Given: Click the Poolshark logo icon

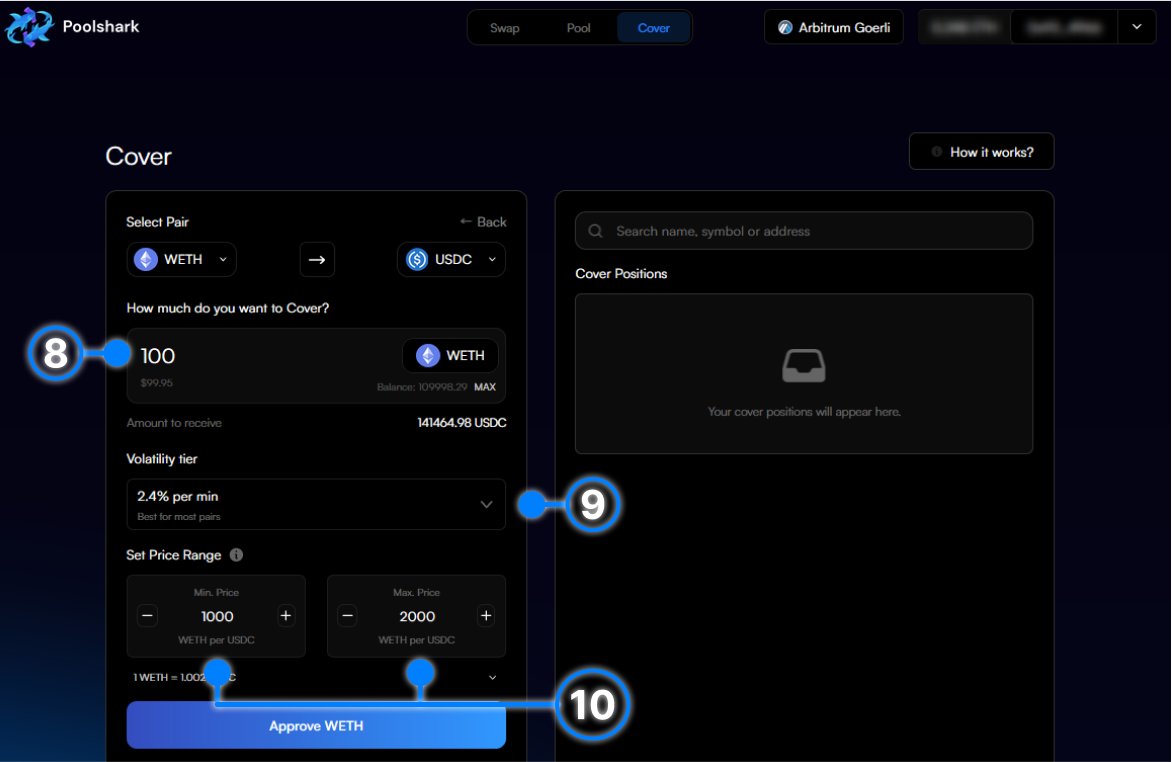Looking at the screenshot, I should click(29, 27).
